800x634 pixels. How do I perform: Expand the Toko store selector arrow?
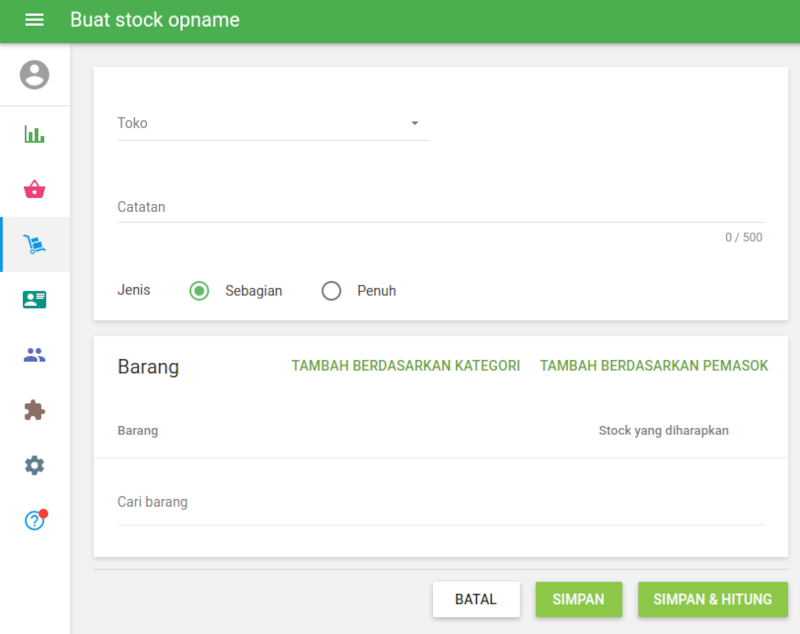[414, 123]
